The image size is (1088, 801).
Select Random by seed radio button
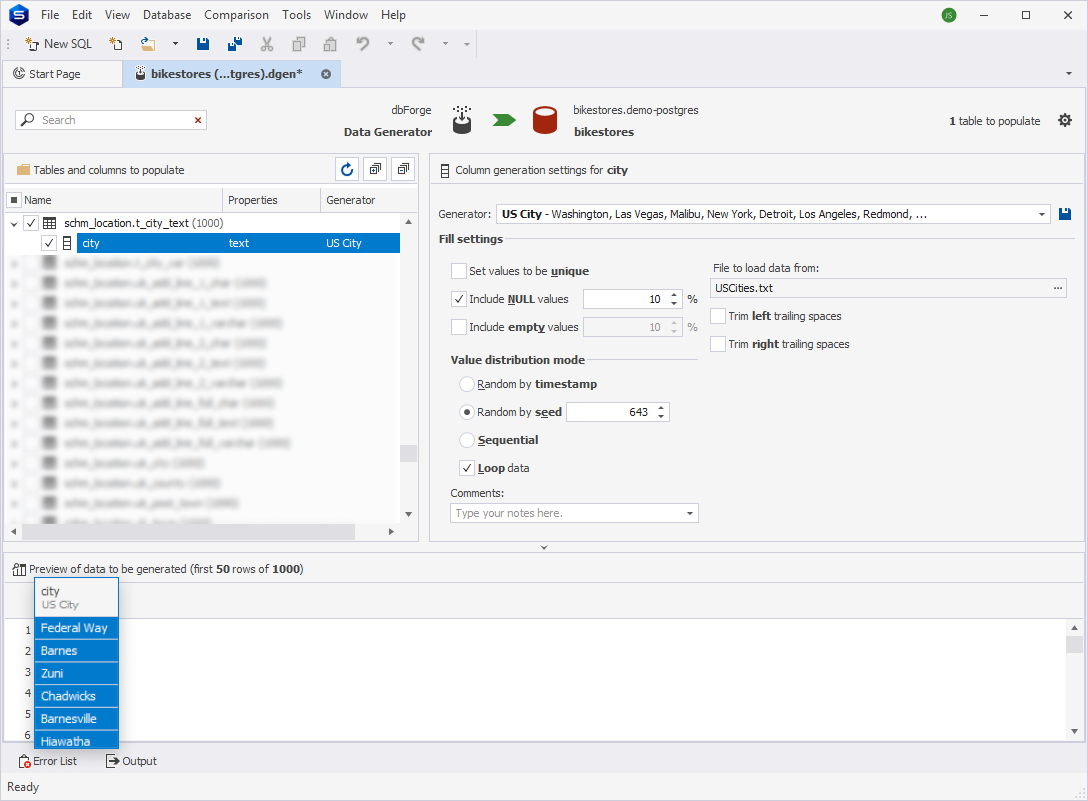(x=467, y=412)
